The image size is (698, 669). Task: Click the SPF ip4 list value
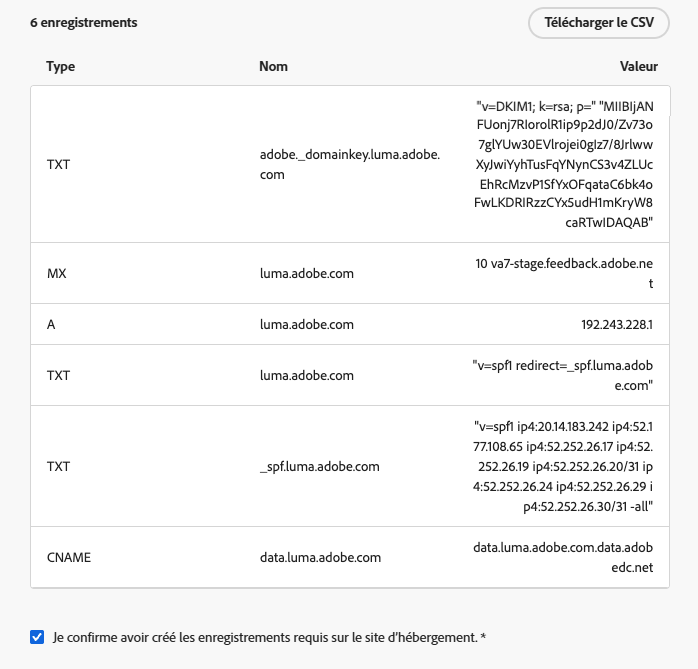[563, 466]
